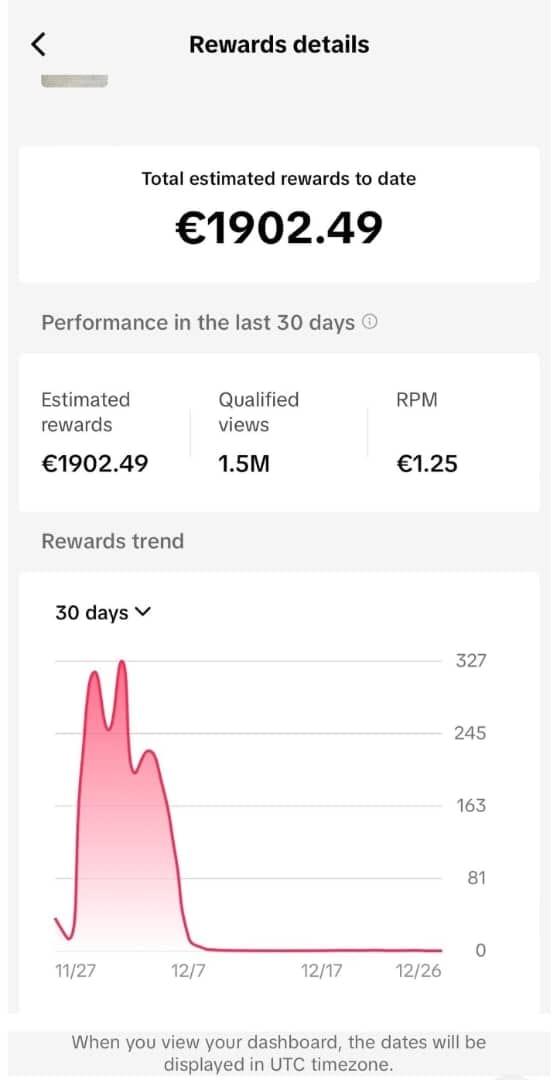Tap the Qualified views stat

[259, 433]
